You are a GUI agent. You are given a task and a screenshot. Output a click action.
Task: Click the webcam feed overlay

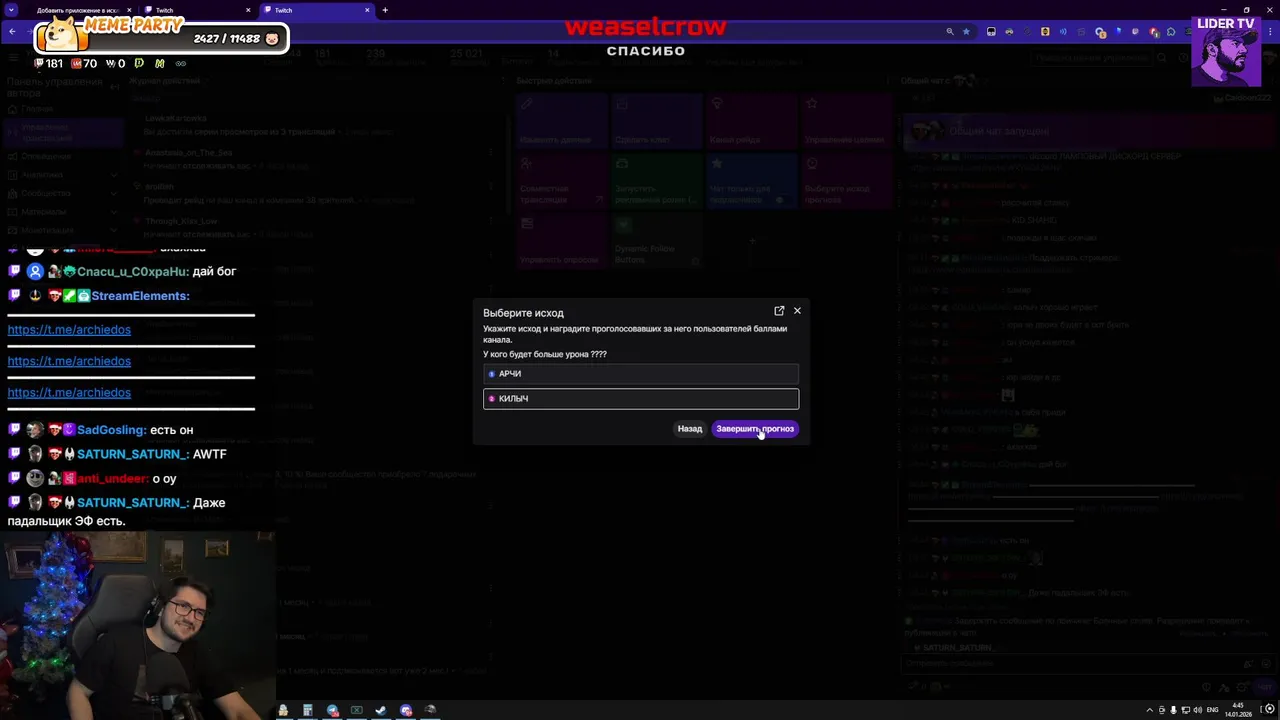point(137,625)
